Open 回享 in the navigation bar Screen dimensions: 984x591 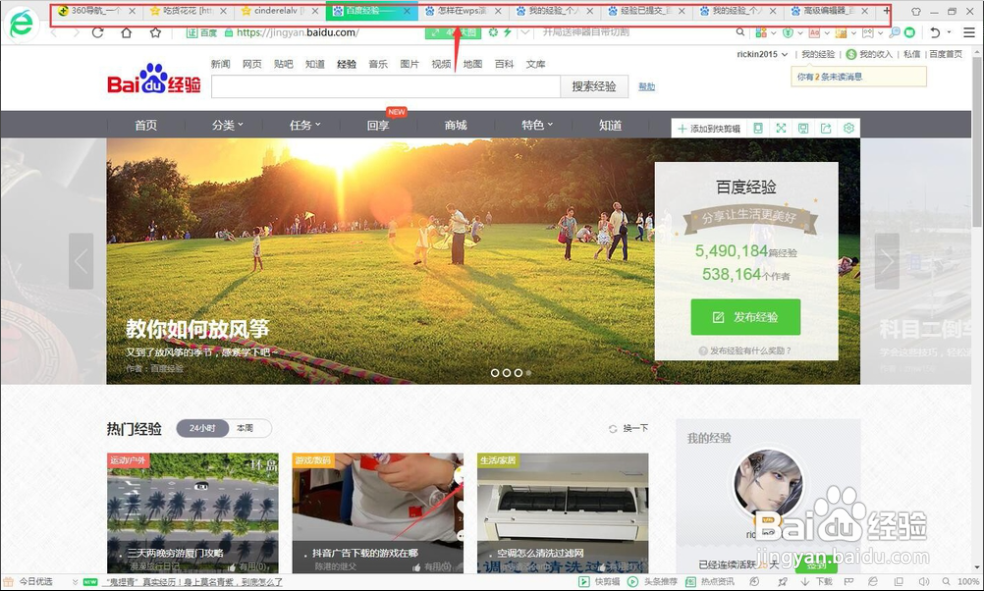click(x=378, y=125)
